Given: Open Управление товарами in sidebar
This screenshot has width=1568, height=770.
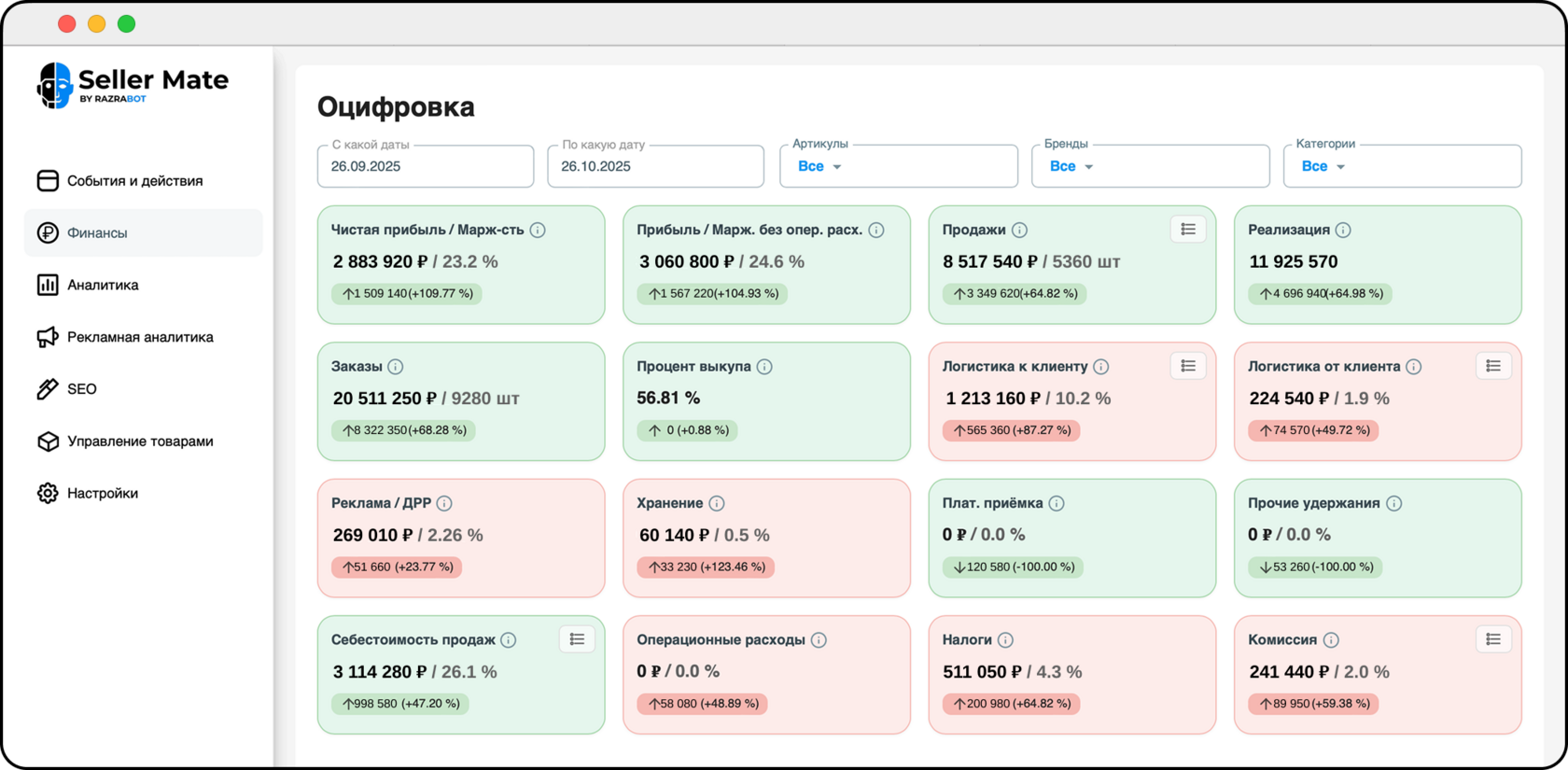Looking at the screenshot, I should (x=140, y=441).
